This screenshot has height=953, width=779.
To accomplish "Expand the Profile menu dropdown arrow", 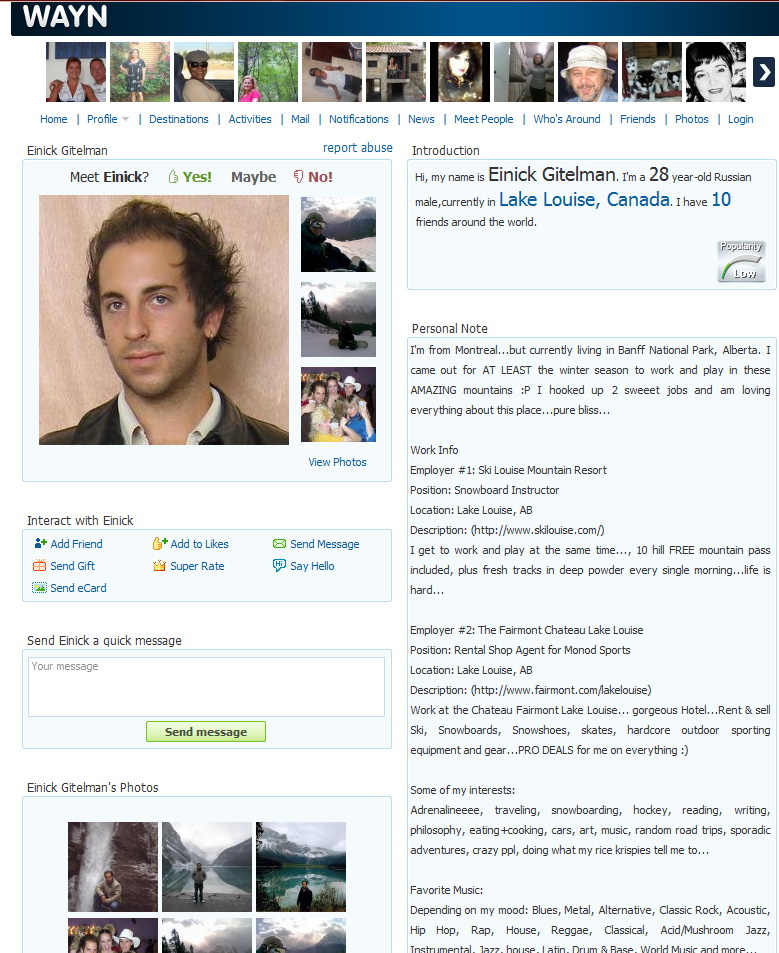I will pyautogui.click(x=125, y=119).
